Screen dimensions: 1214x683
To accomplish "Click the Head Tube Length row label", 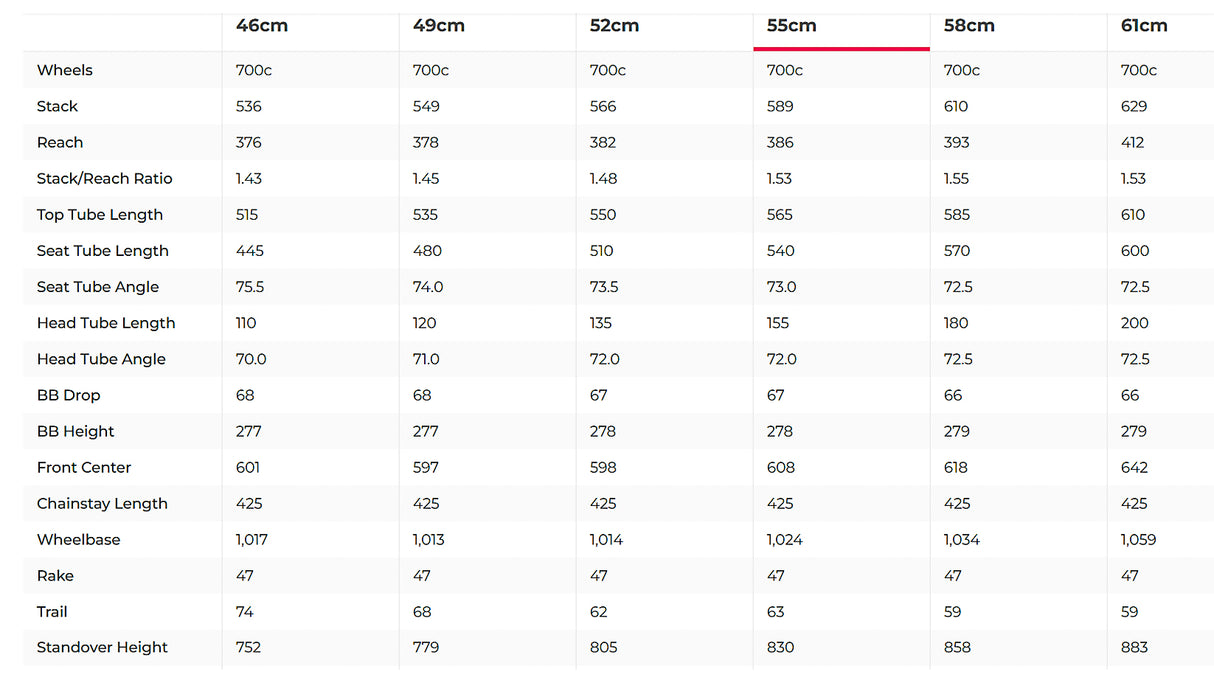I will pos(106,323).
